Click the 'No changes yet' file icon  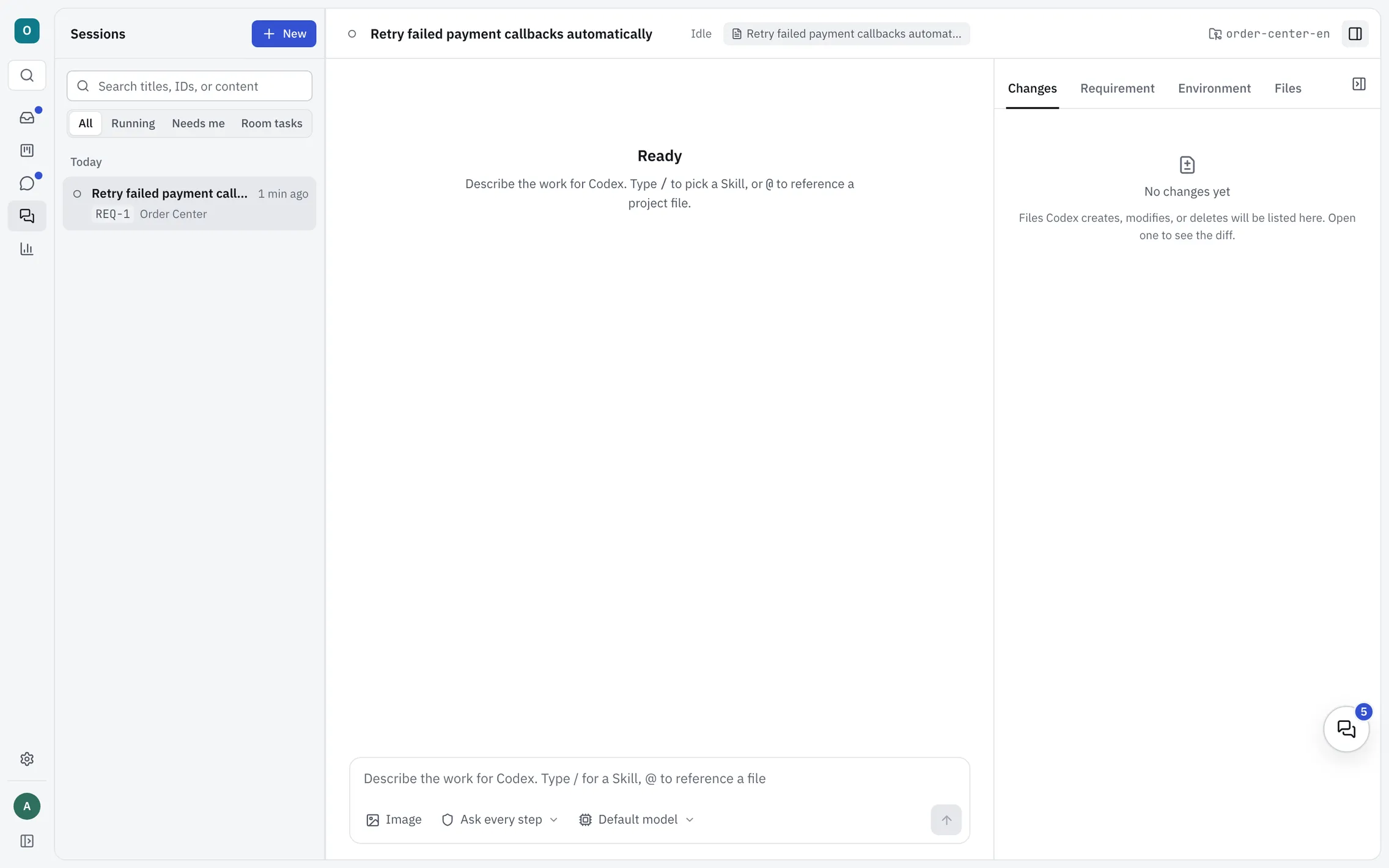(1187, 165)
